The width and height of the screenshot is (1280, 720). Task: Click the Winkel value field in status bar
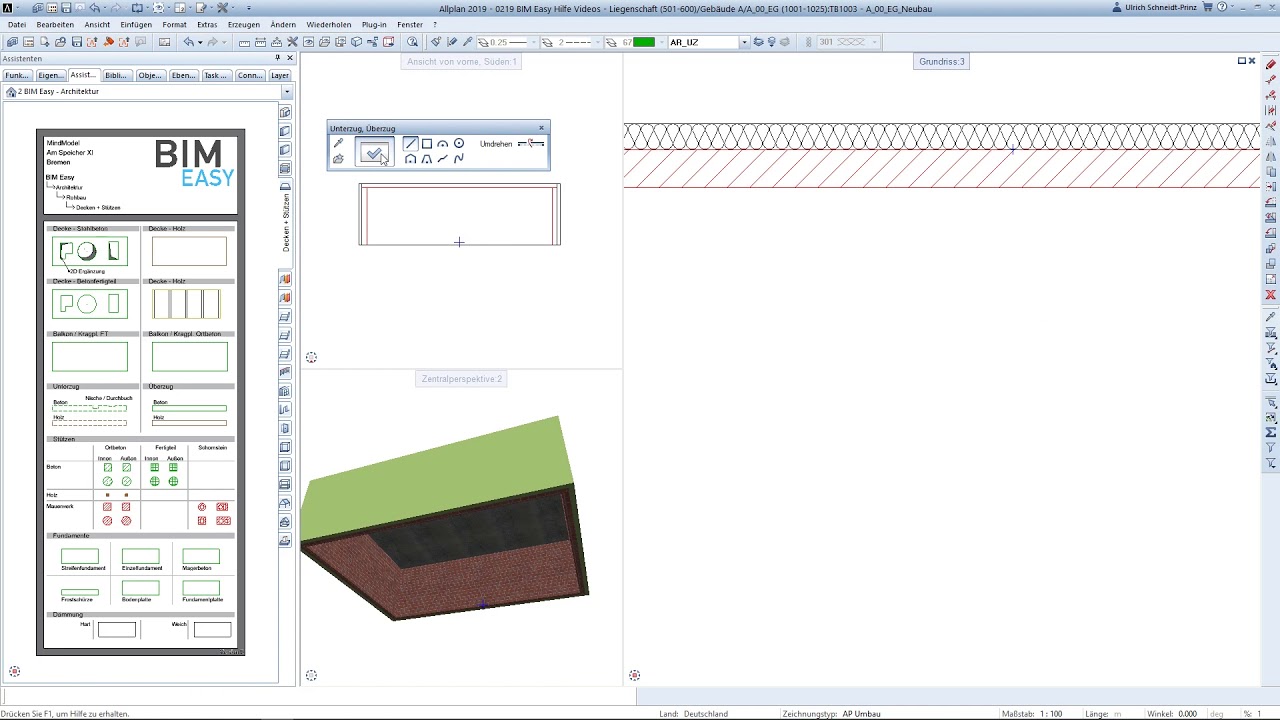1187,714
